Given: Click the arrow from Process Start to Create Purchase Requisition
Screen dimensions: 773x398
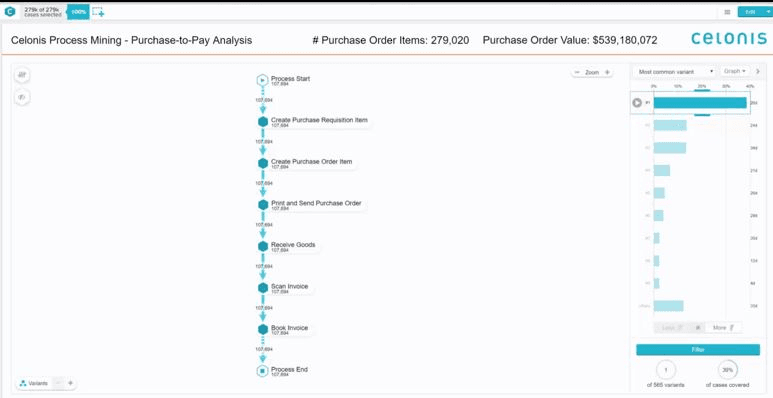Looking at the screenshot, I should pyautogui.click(x=263, y=101).
